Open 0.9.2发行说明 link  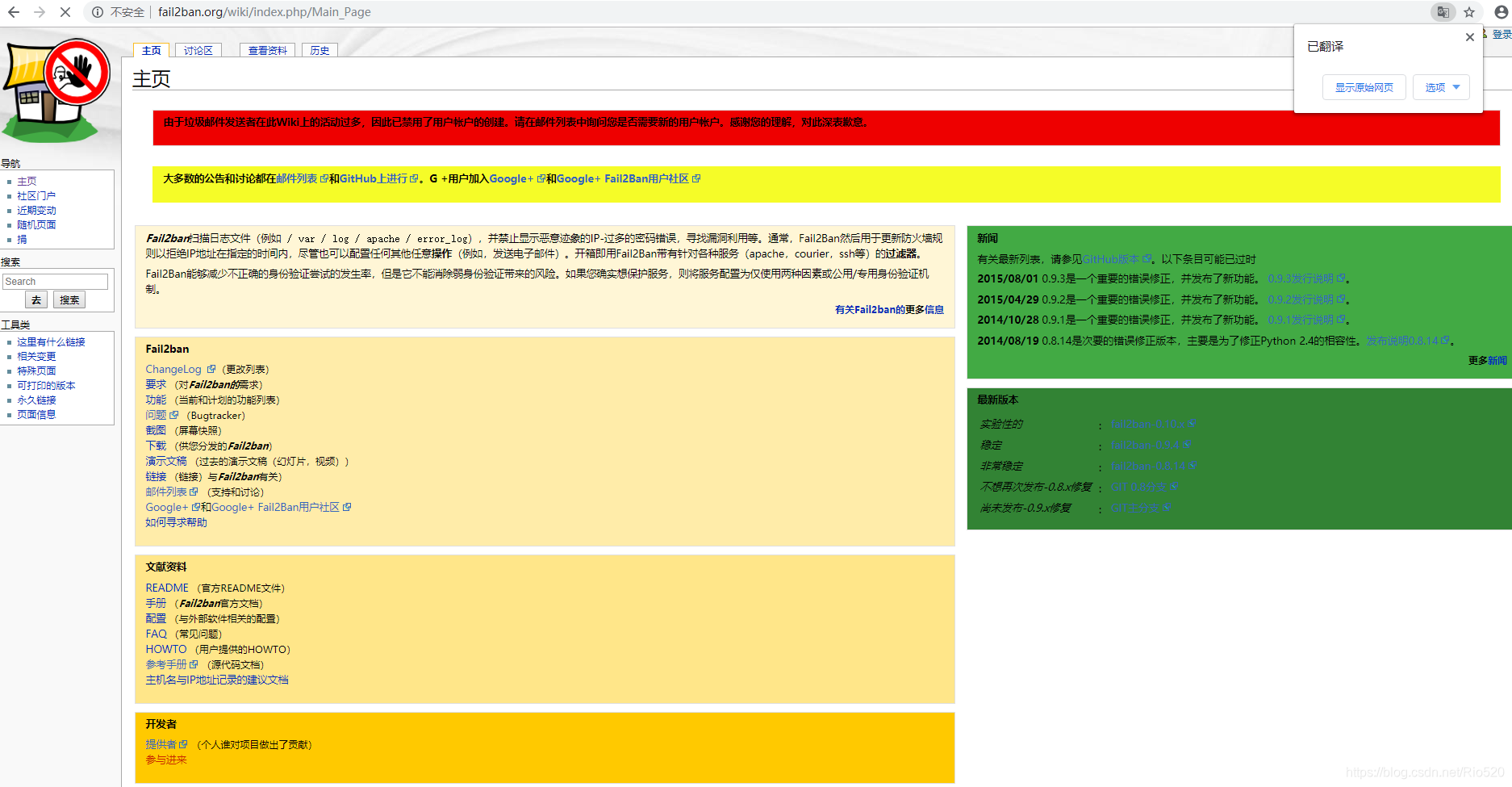tap(1306, 299)
